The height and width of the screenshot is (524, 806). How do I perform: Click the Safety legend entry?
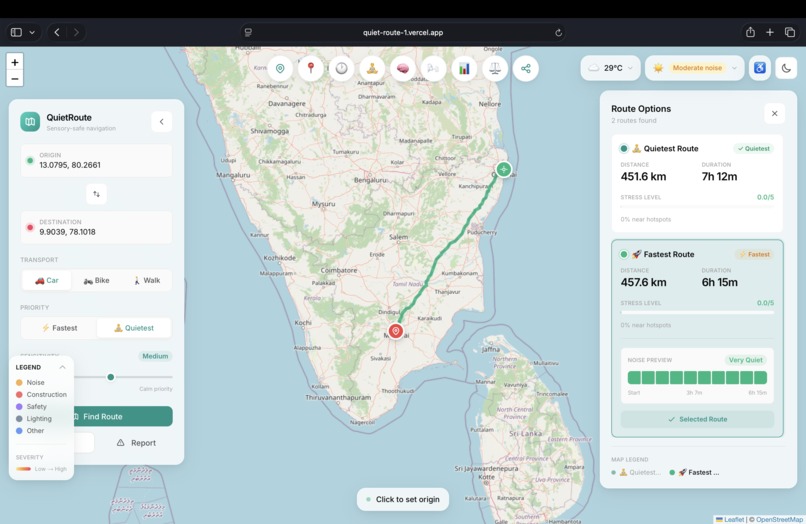pos(31,406)
